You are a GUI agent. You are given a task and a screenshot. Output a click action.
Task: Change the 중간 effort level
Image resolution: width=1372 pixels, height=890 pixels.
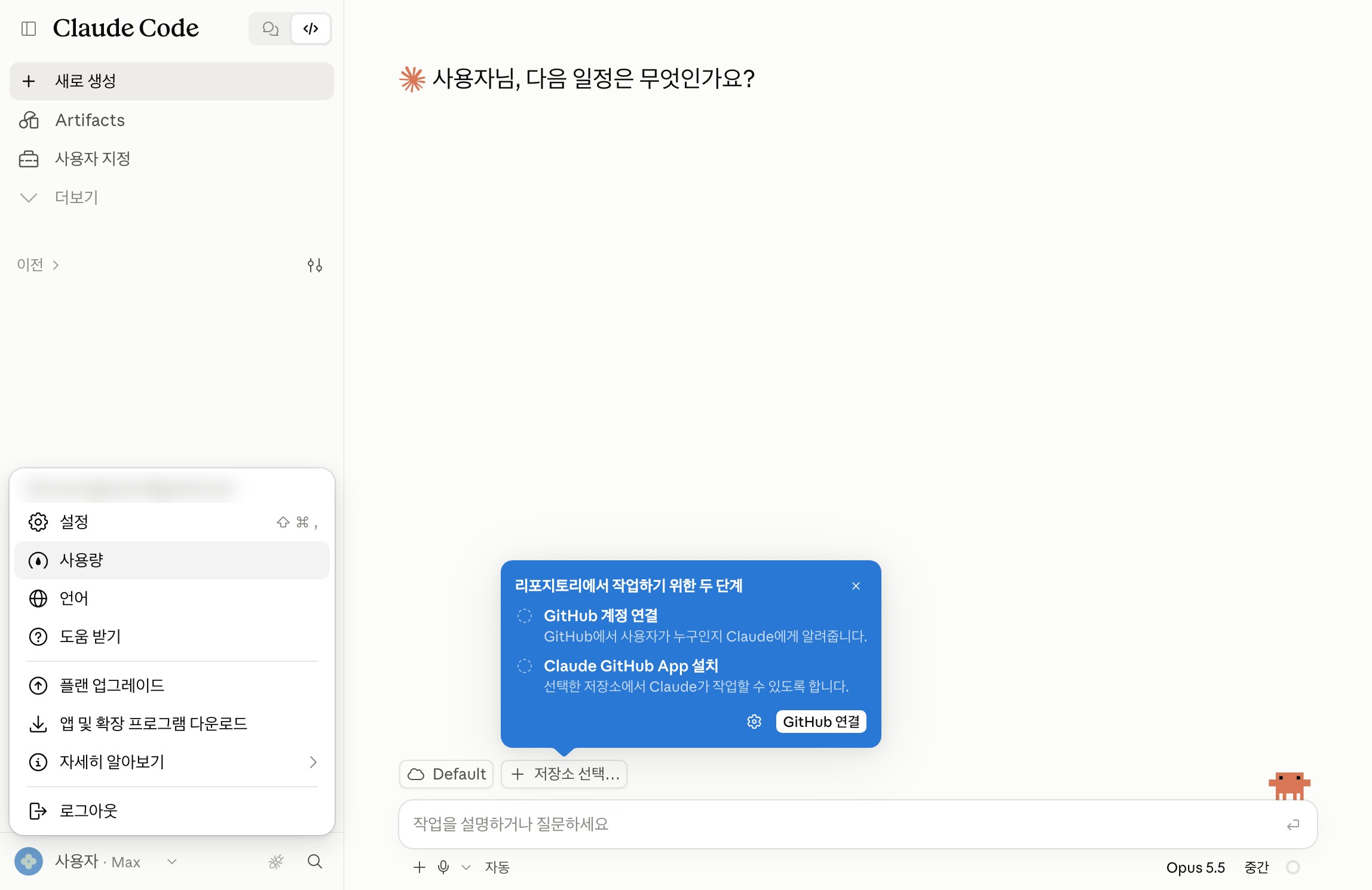click(1257, 867)
